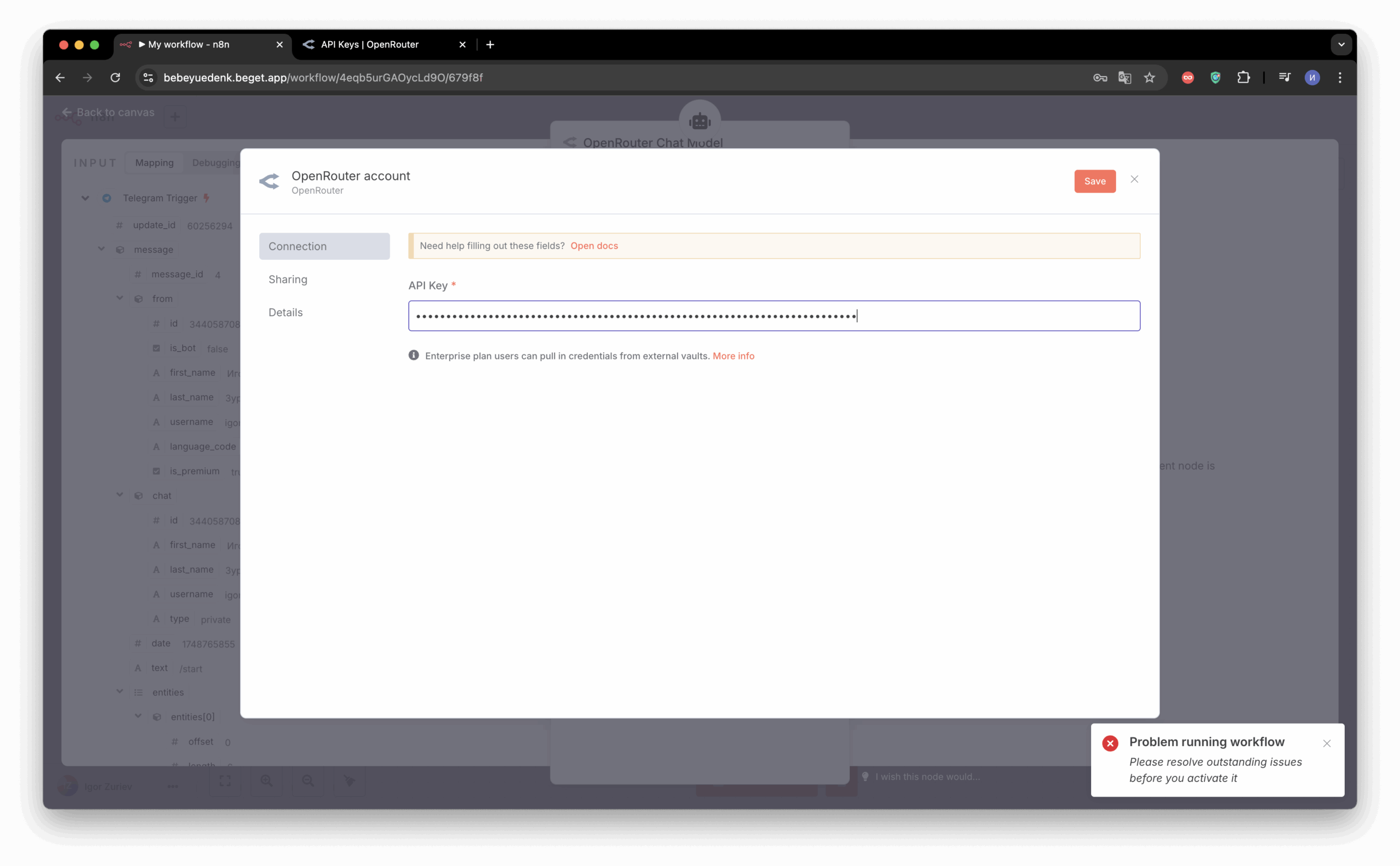Open Chrome three-dot menu
The width and height of the screenshot is (1400, 866).
point(1340,77)
